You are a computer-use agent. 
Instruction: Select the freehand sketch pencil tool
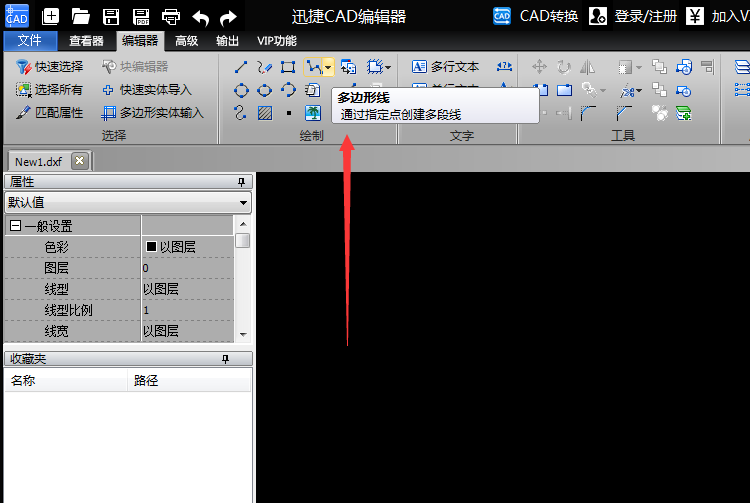264,67
